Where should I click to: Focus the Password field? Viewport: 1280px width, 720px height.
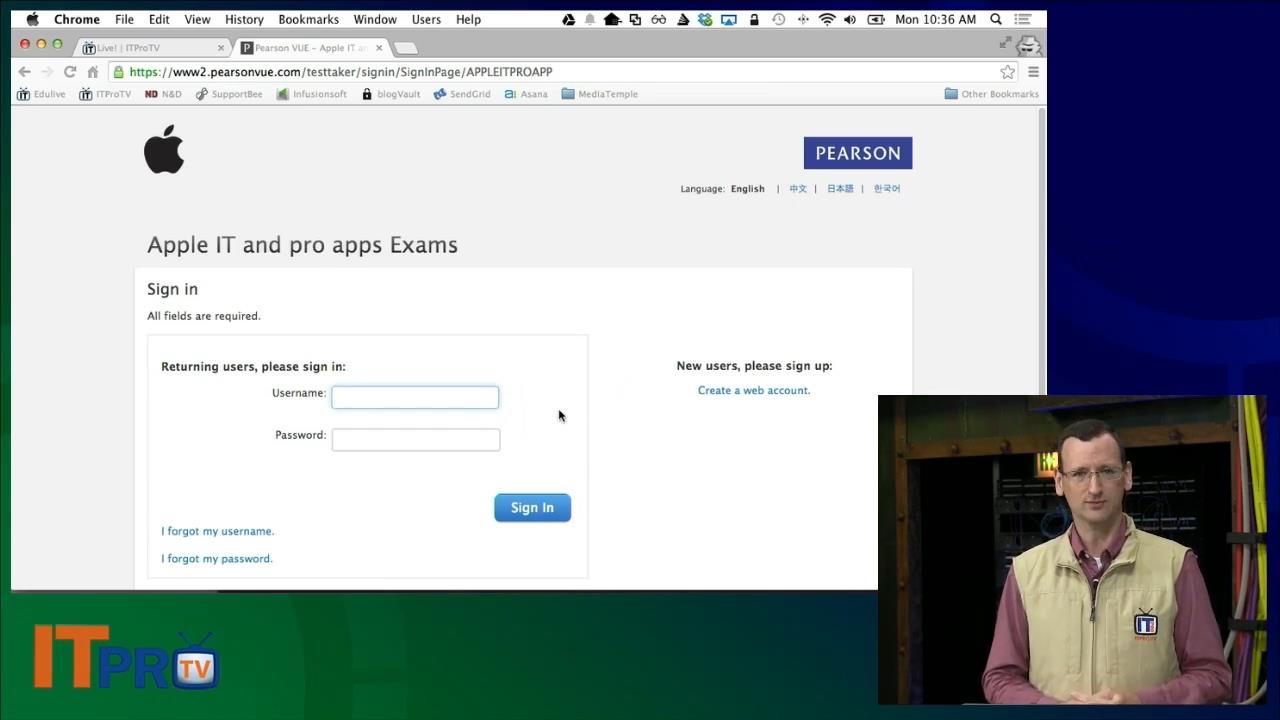(x=416, y=439)
